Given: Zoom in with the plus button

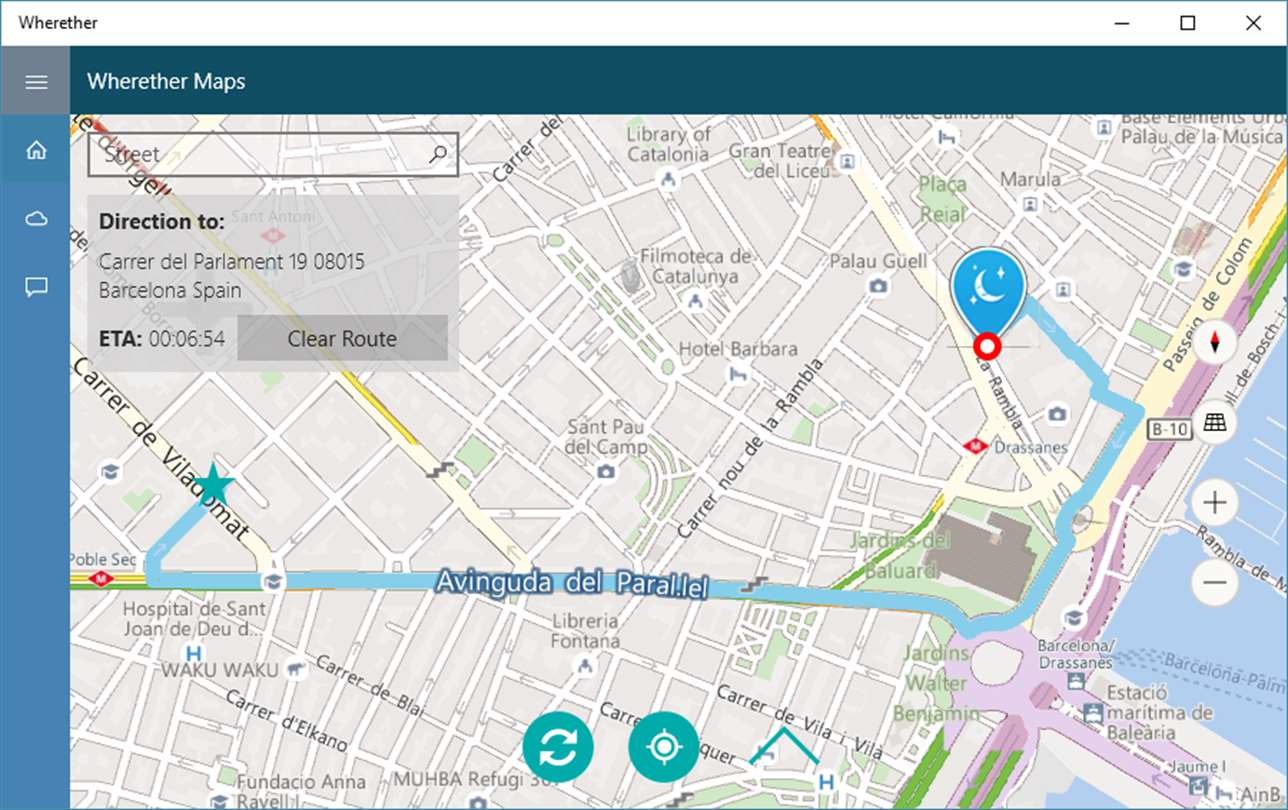Looking at the screenshot, I should (1214, 501).
